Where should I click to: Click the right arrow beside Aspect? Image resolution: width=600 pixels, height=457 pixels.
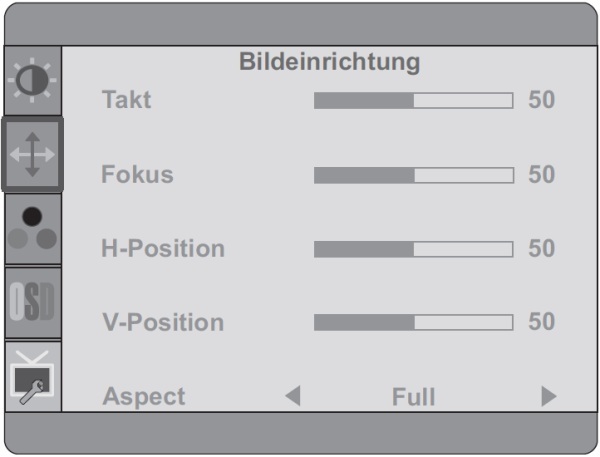pyautogui.click(x=549, y=396)
